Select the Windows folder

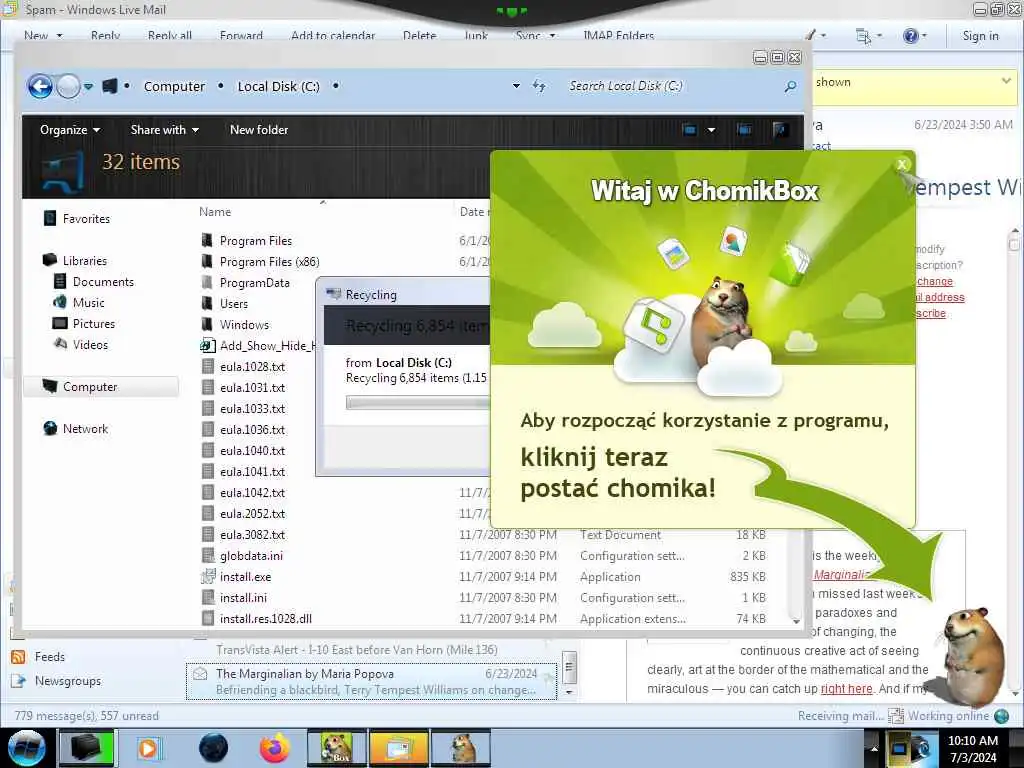(x=244, y=325)
